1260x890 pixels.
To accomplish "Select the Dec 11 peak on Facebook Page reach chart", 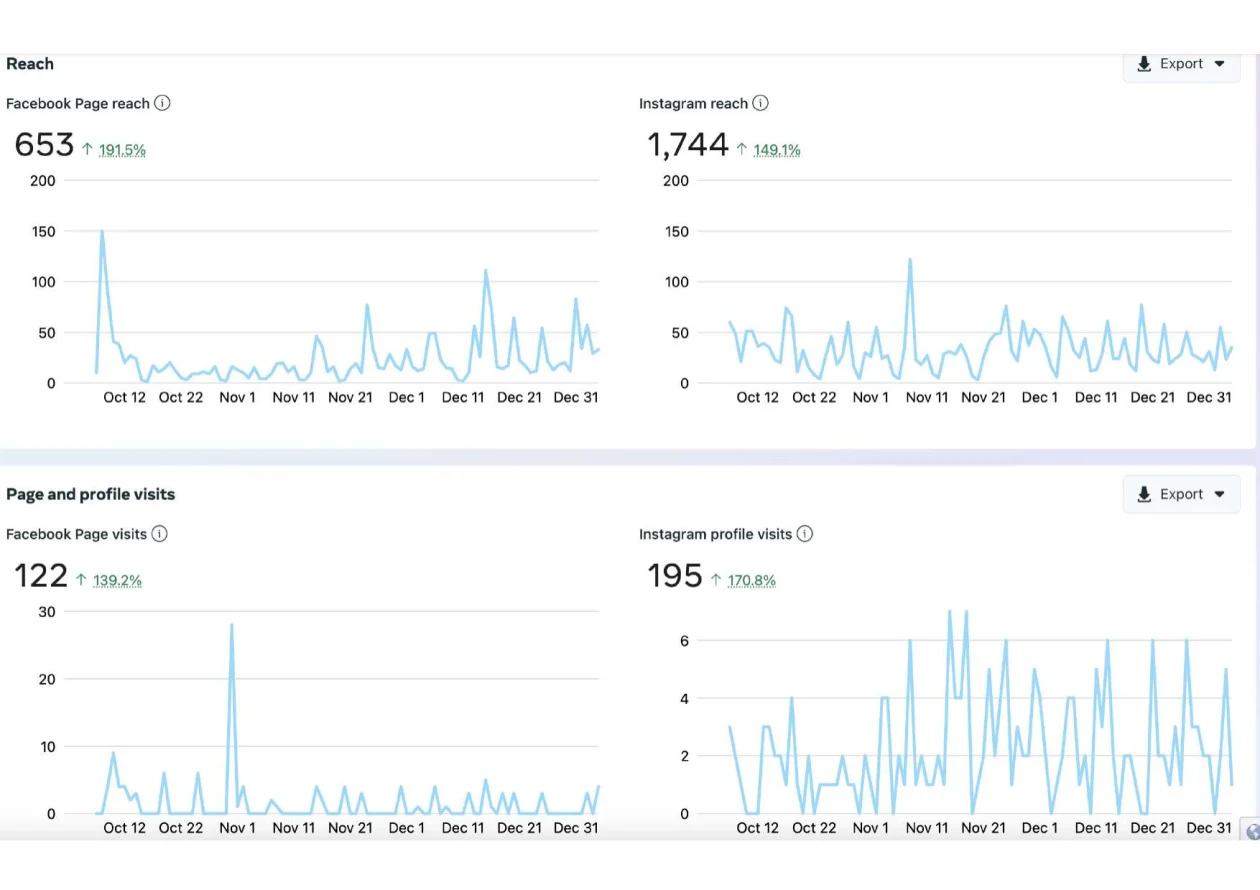I will [x=487, y=270].
